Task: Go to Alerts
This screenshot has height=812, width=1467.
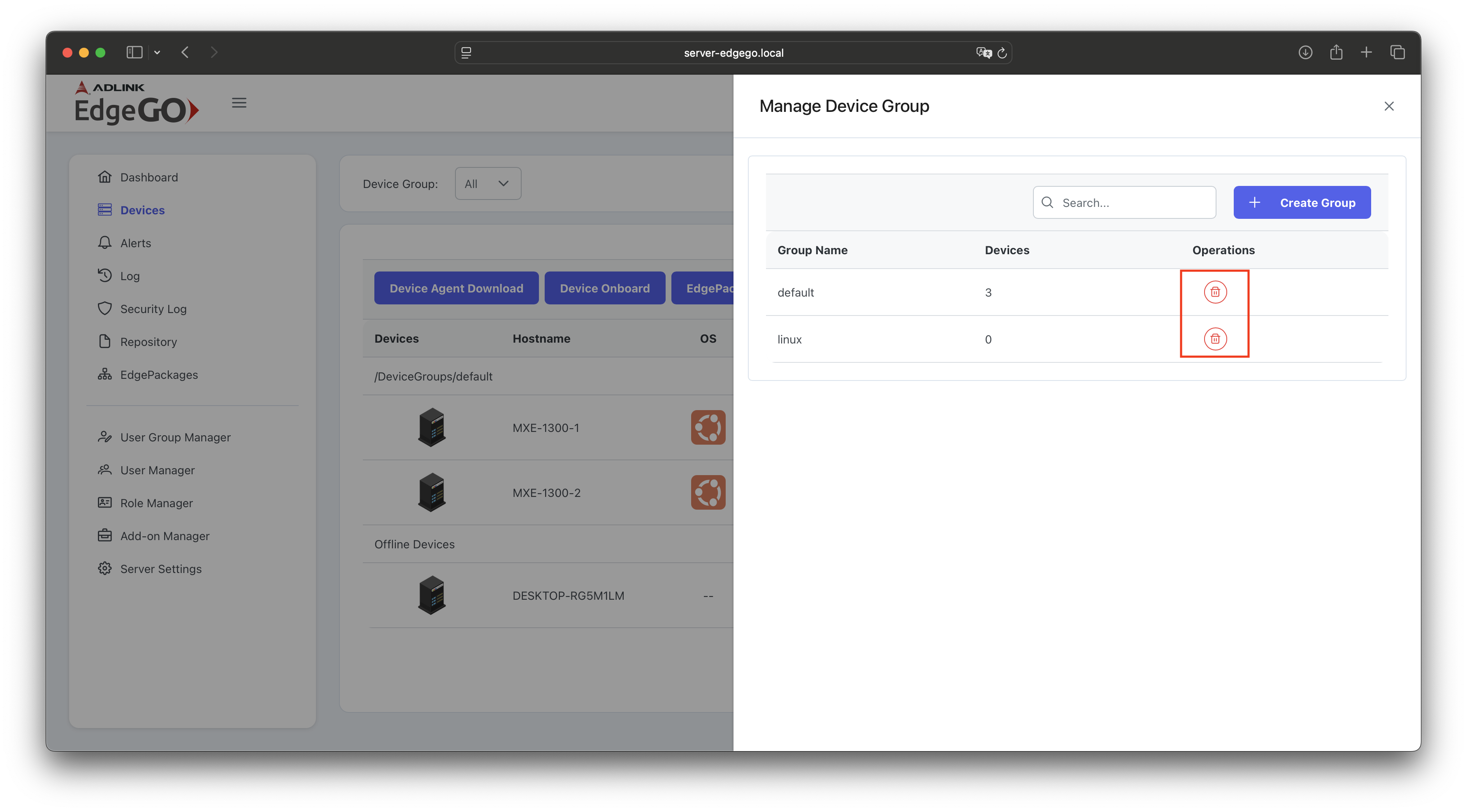Action: click(x=135, y=243)
